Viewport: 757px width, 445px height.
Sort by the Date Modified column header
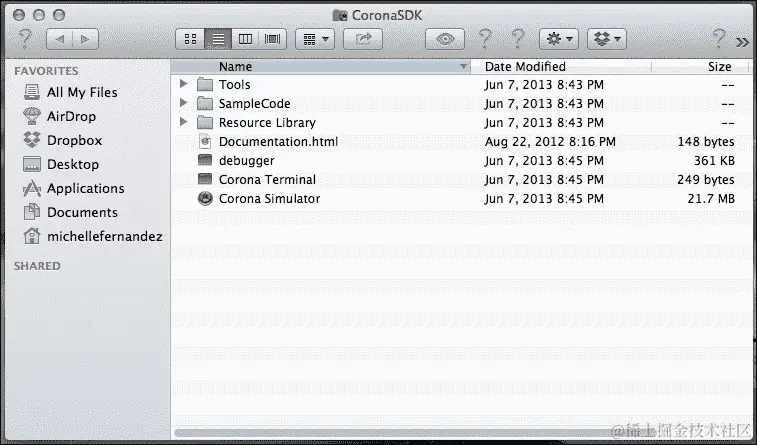[561, 67]
